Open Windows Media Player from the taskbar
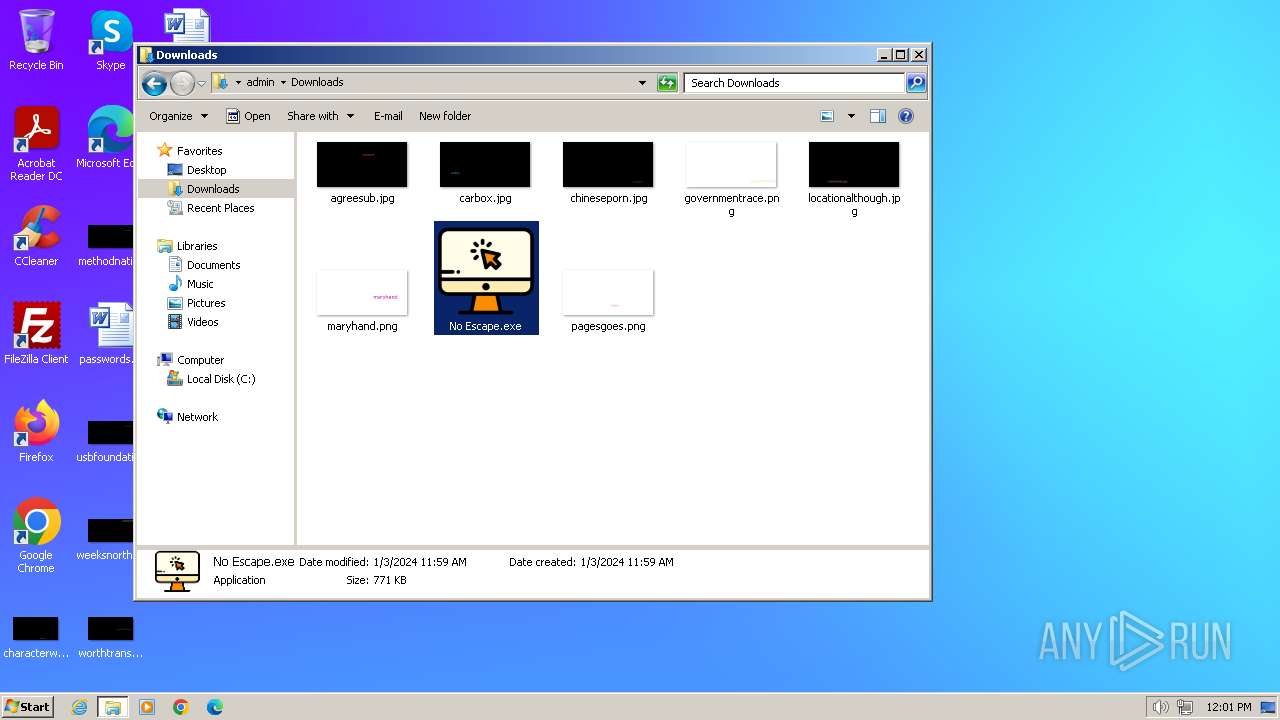The height and width of the screenshot is (720, 1280). coord(147,707)
